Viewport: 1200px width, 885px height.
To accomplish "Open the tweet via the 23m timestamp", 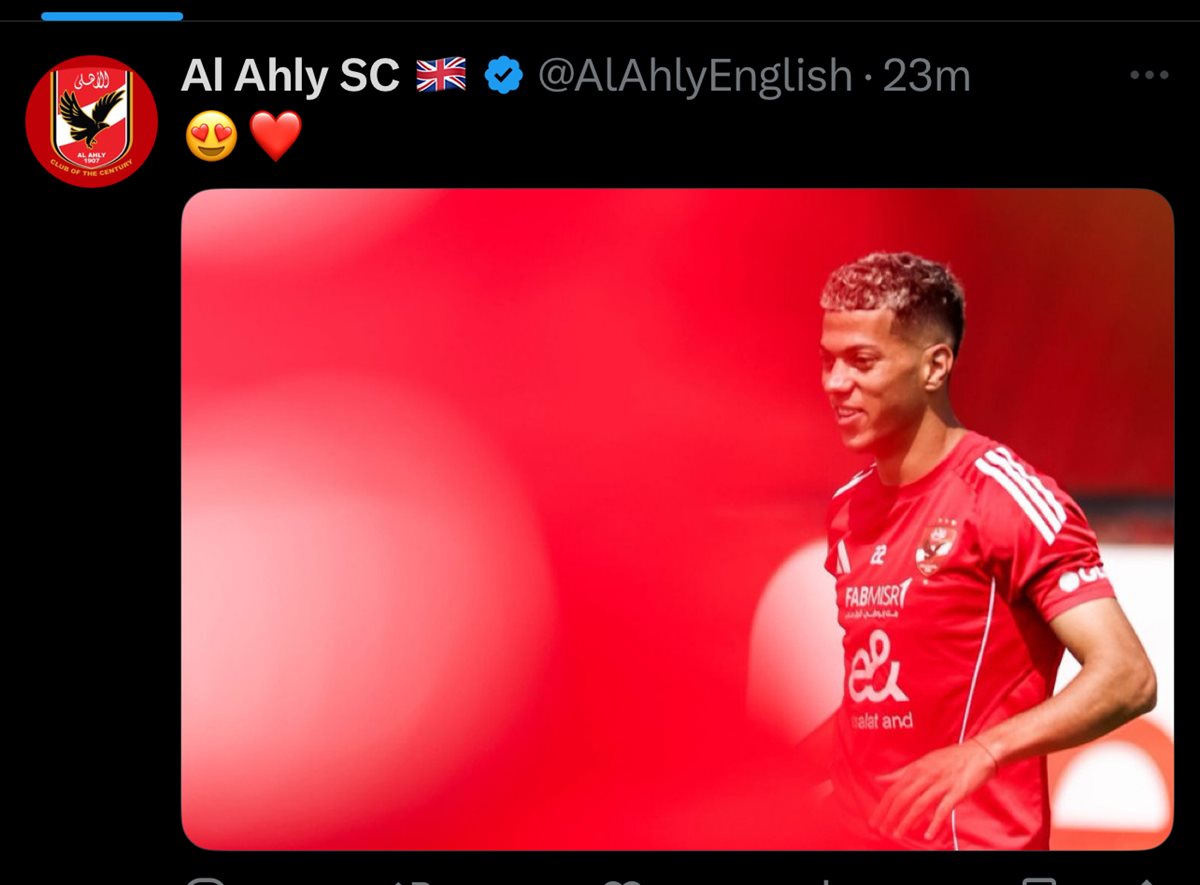I will tap(927, 75).
